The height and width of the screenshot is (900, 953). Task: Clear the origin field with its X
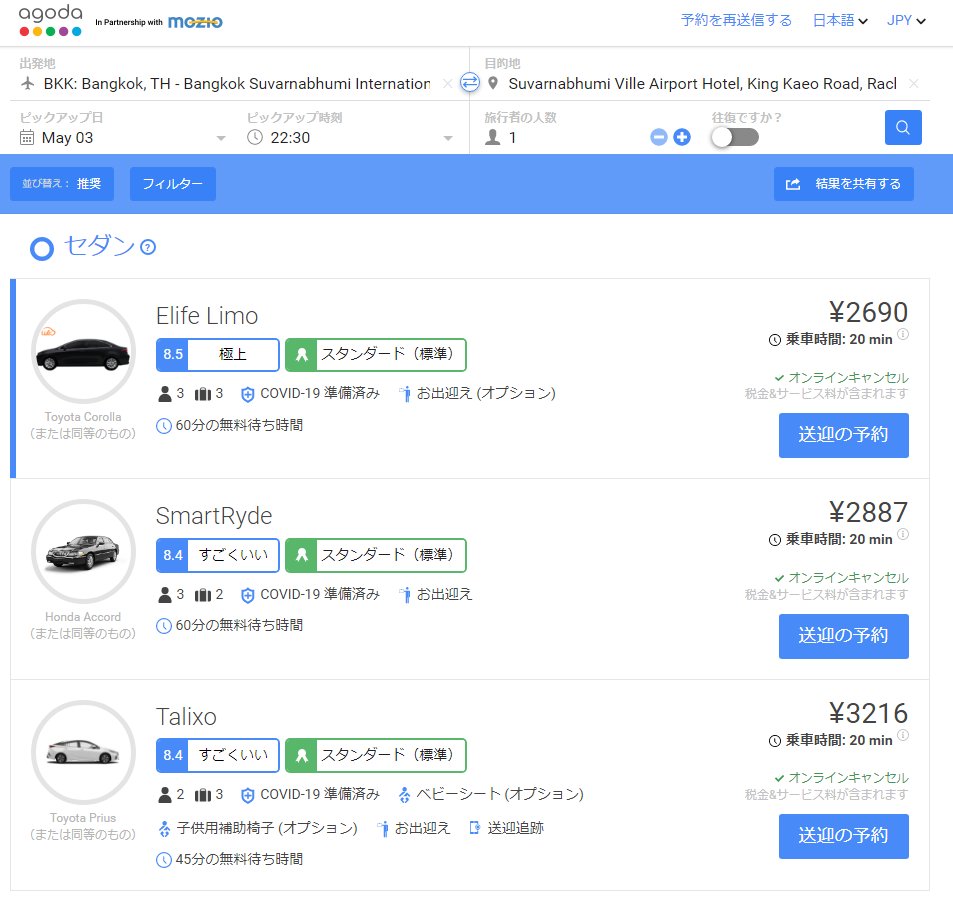[x=447, y=84]
